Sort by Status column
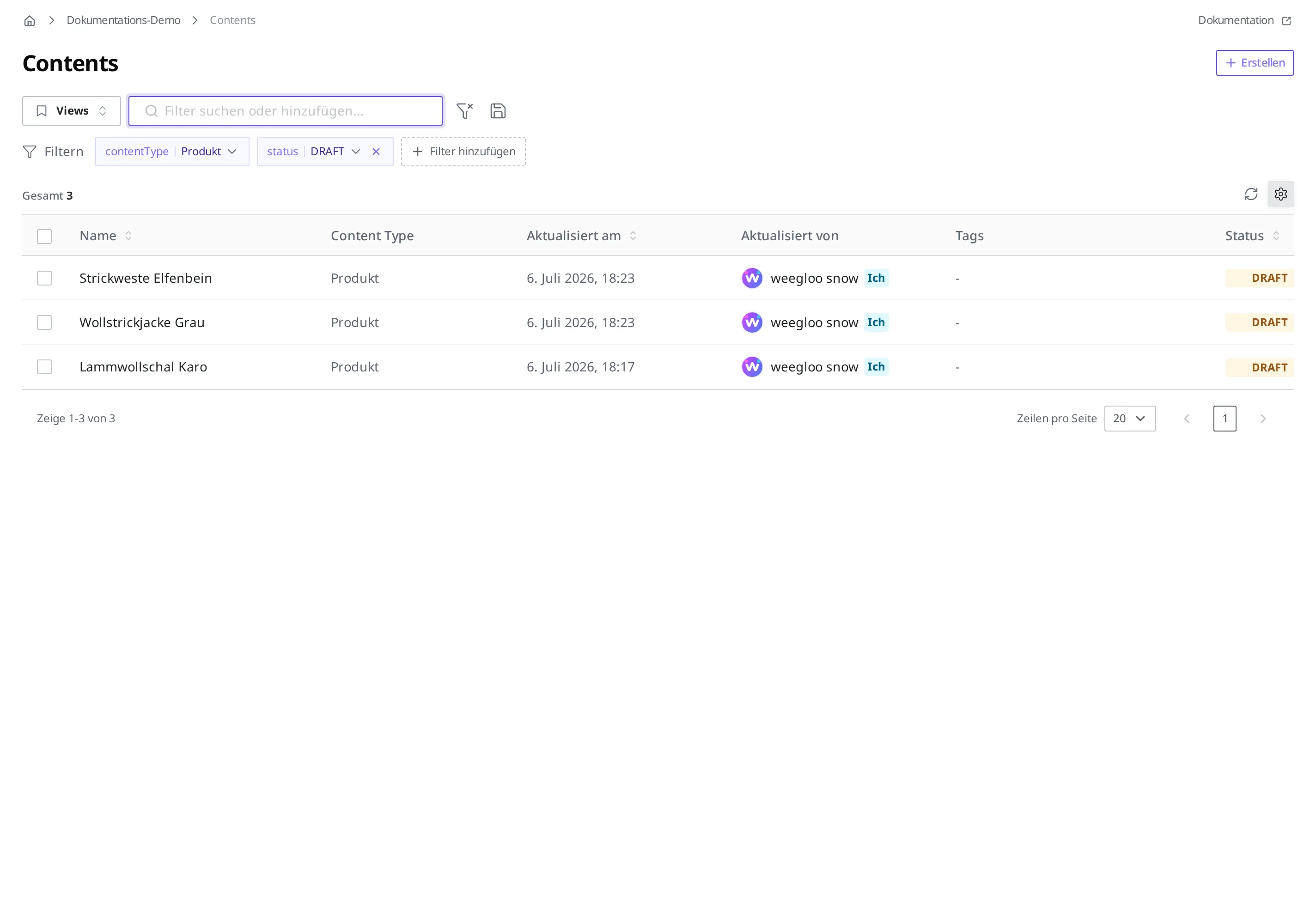The height and width of the screenshot is (924, 1316). pos(1276,236)
